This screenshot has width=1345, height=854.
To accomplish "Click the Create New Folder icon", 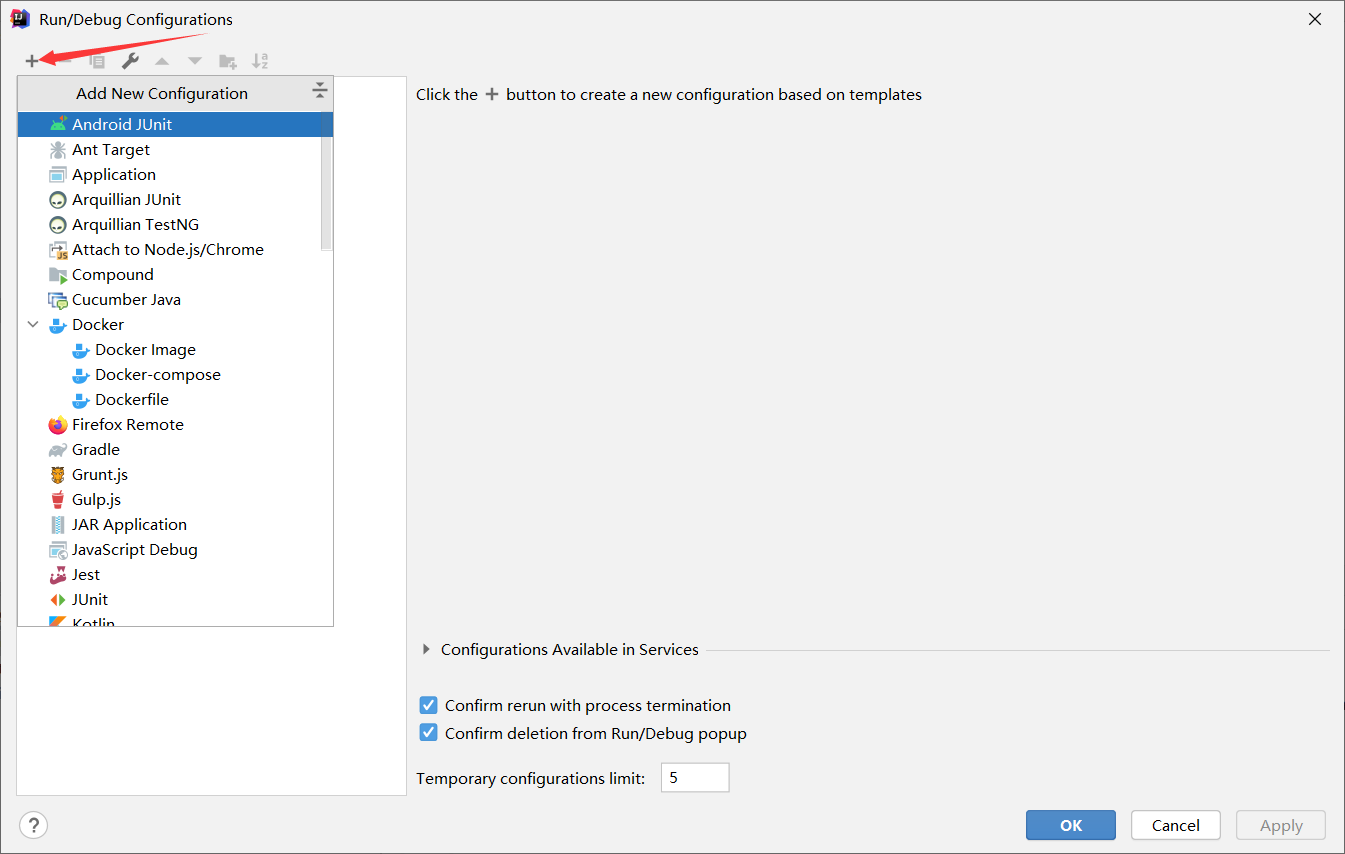I will coord(228,61).
